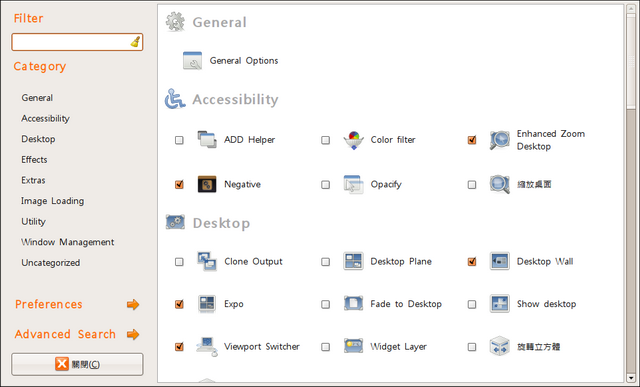Open the Widget Layer plugin icon

(x=353, y=346)
